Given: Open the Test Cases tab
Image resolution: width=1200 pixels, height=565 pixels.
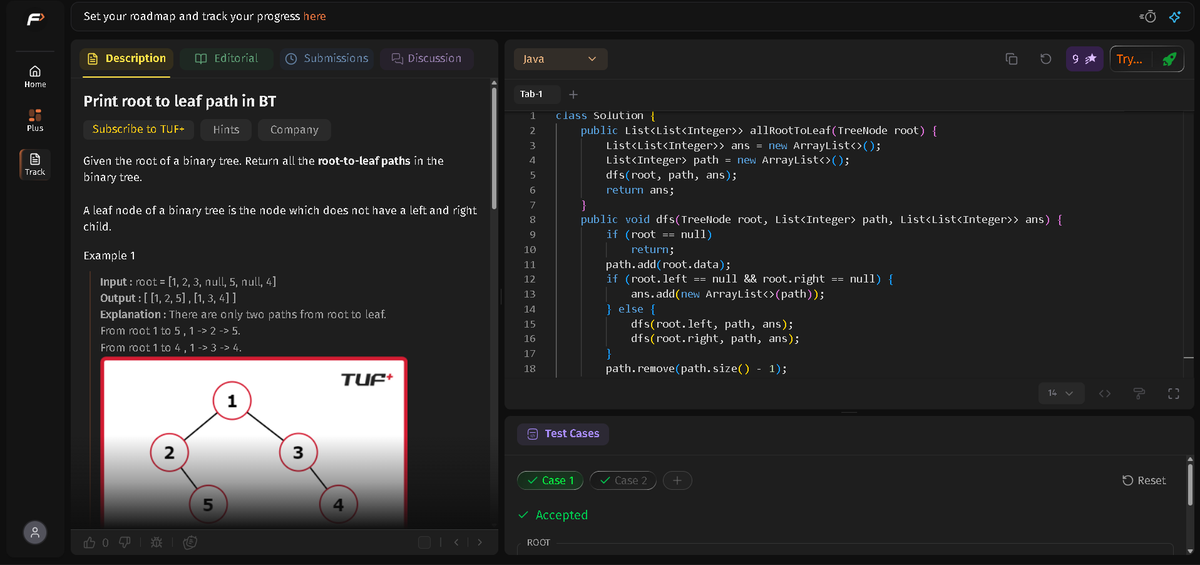Looking at the screenshot, I should pyautogui.click(x=563, y=434).
